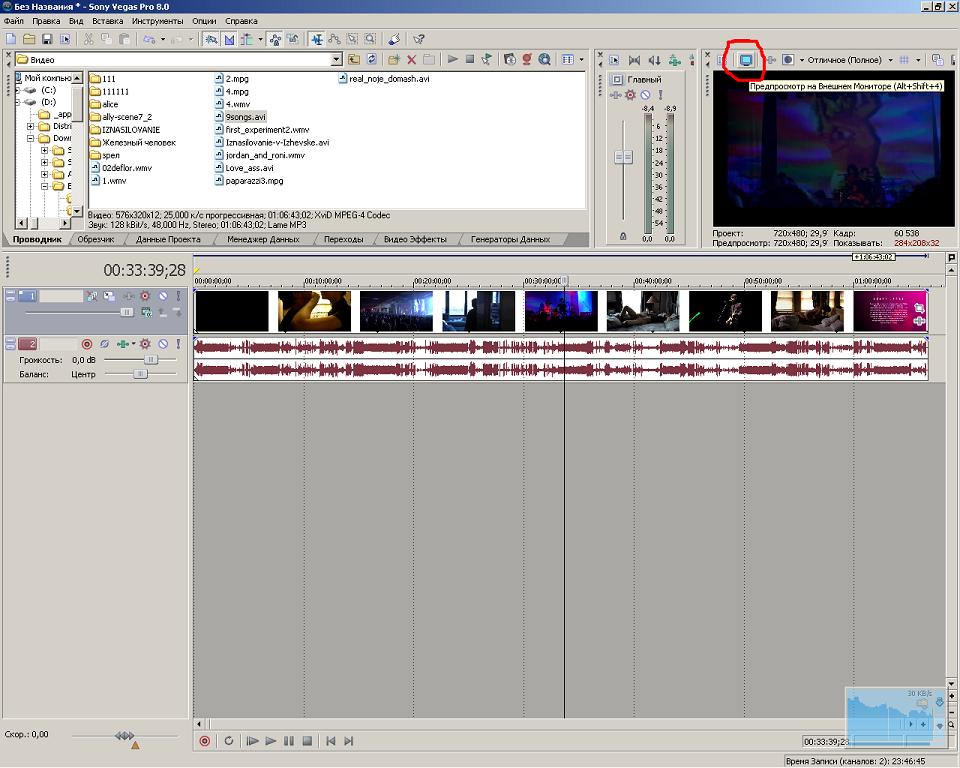Collapse the Down... folder in tree
The image size is (960, 768).
30,138
